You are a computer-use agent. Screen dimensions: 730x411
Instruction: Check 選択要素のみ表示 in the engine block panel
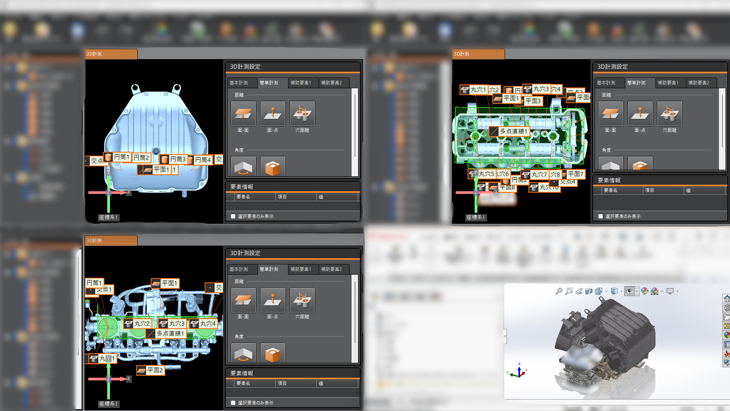click(234, 403)
